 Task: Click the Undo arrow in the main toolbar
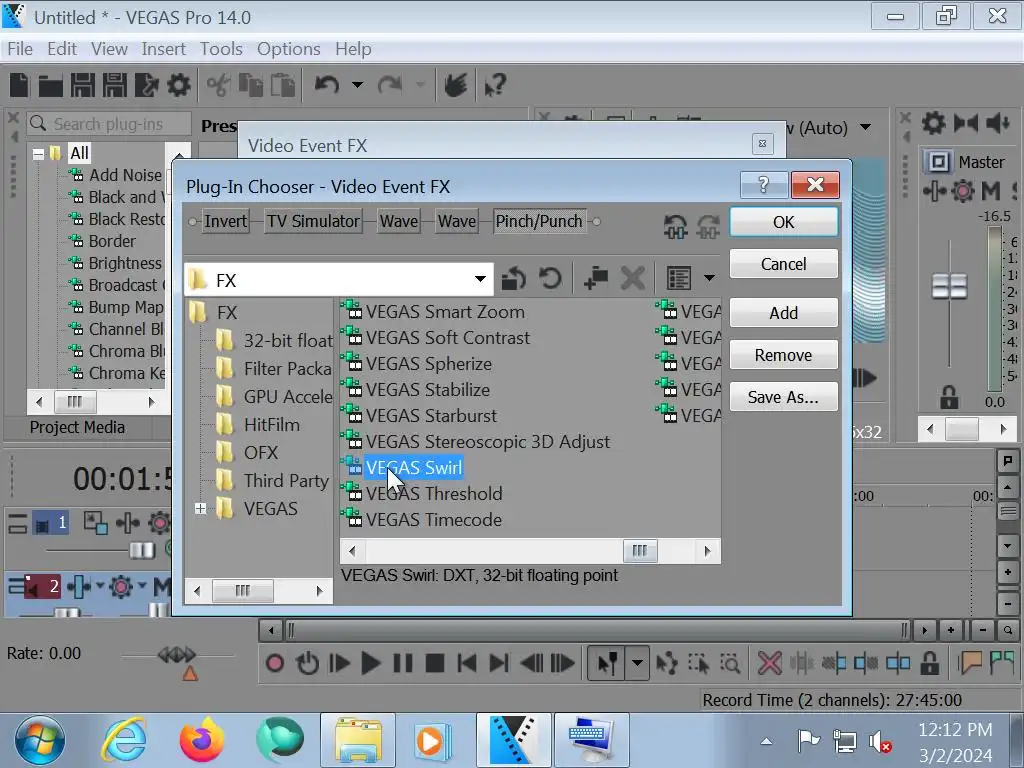(327, 85)
